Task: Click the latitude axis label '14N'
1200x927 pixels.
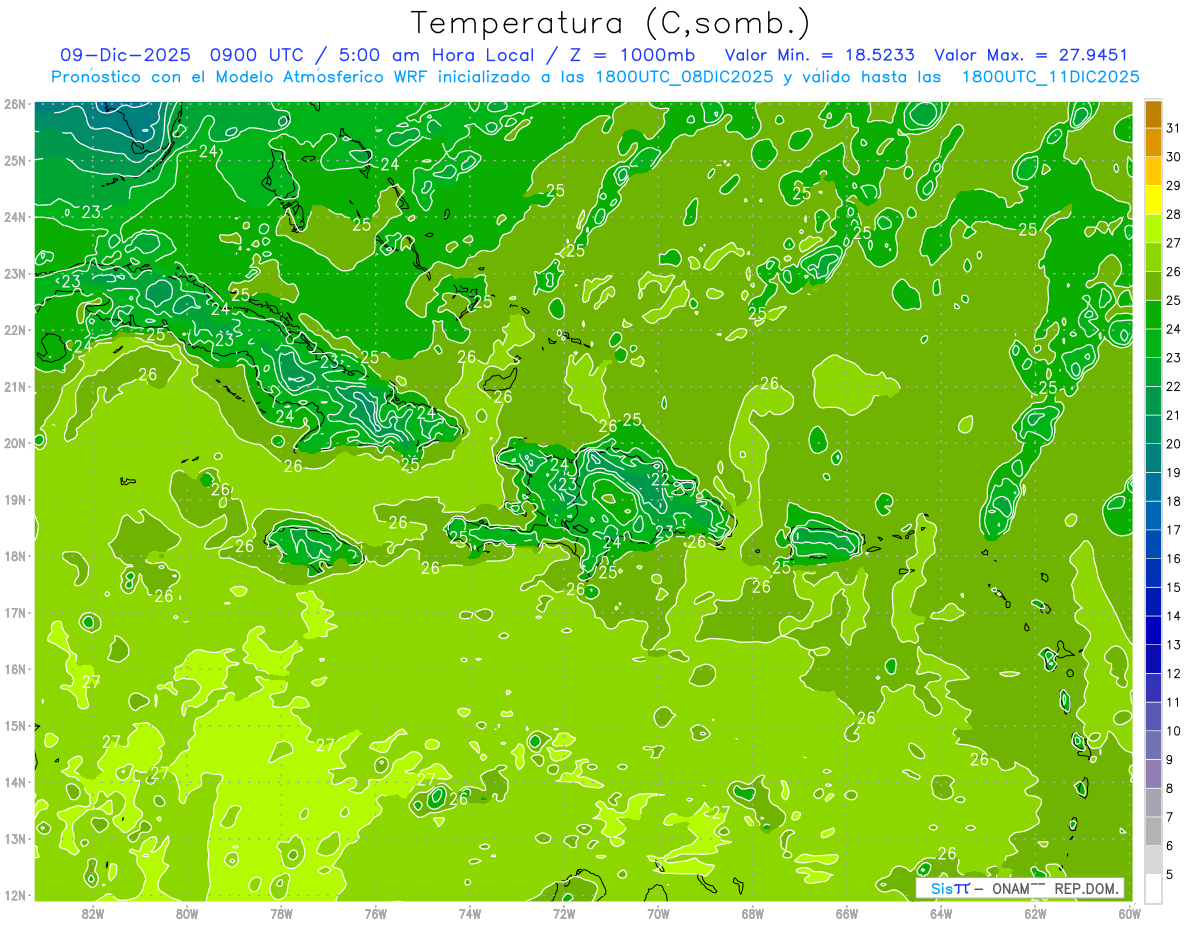Action: [x=15, y=782]
